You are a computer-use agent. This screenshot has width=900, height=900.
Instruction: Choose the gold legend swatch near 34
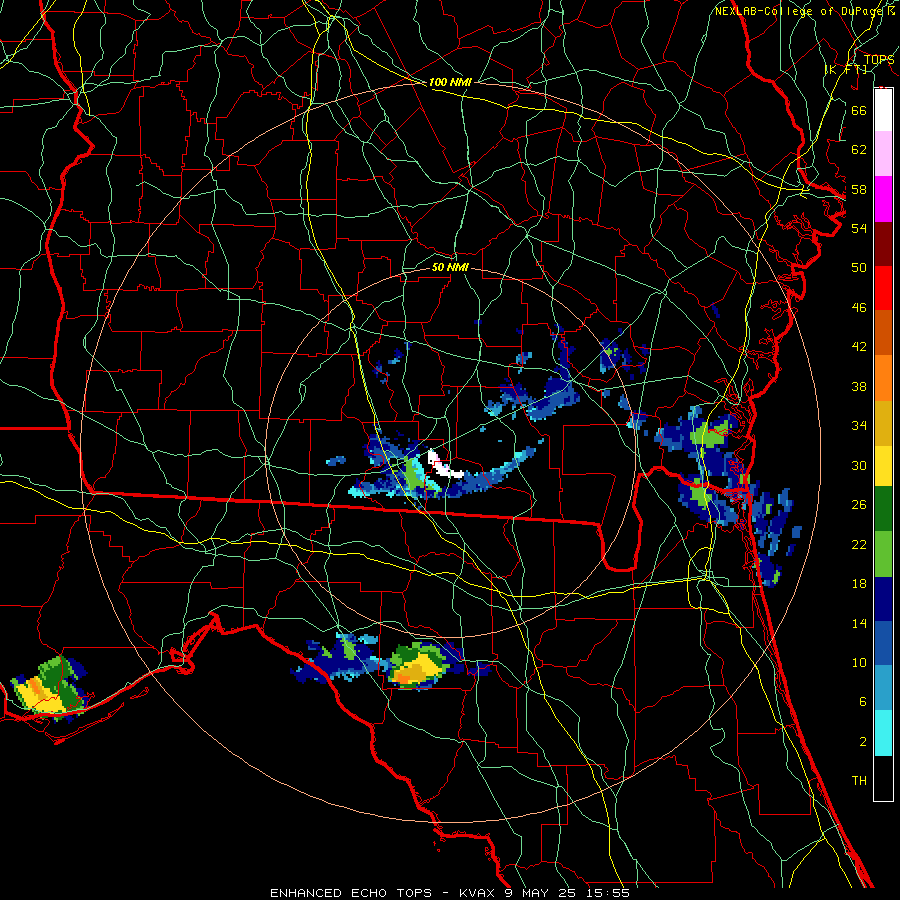tap(883, 423)
